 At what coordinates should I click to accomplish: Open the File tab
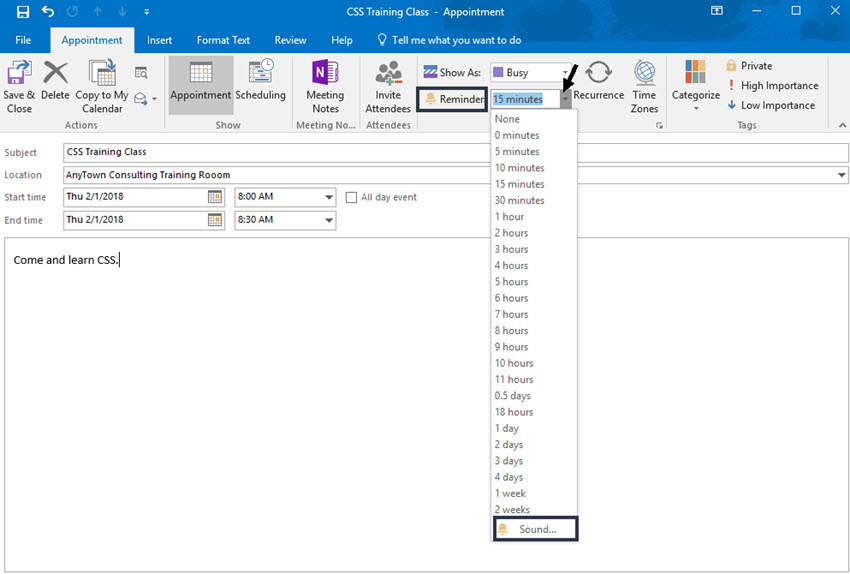[23, 40]
